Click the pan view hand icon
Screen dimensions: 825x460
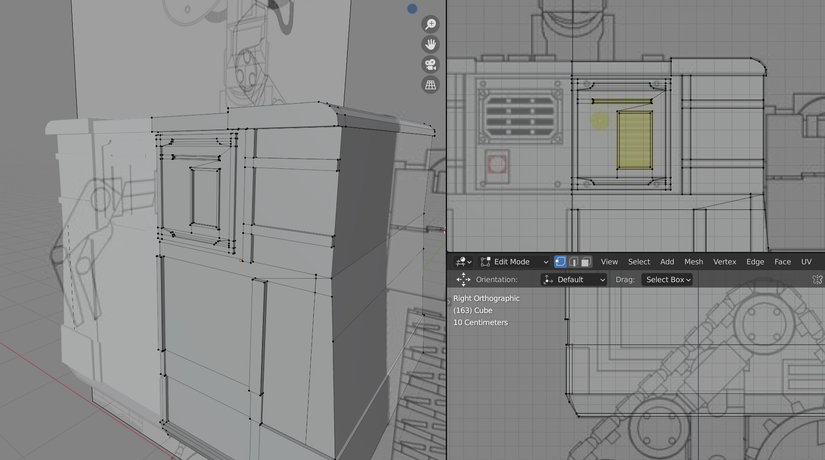430,44
